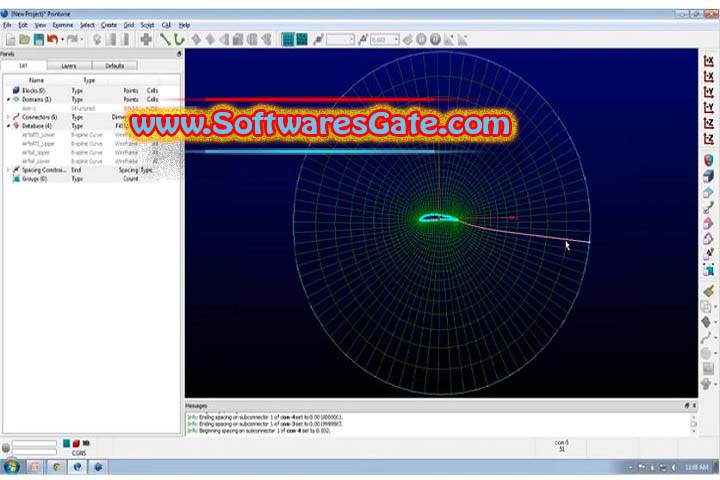This screenshot has height=480, width=720.
Task: Click the second round gray toolbar button
Action: [x=435, y=40]
